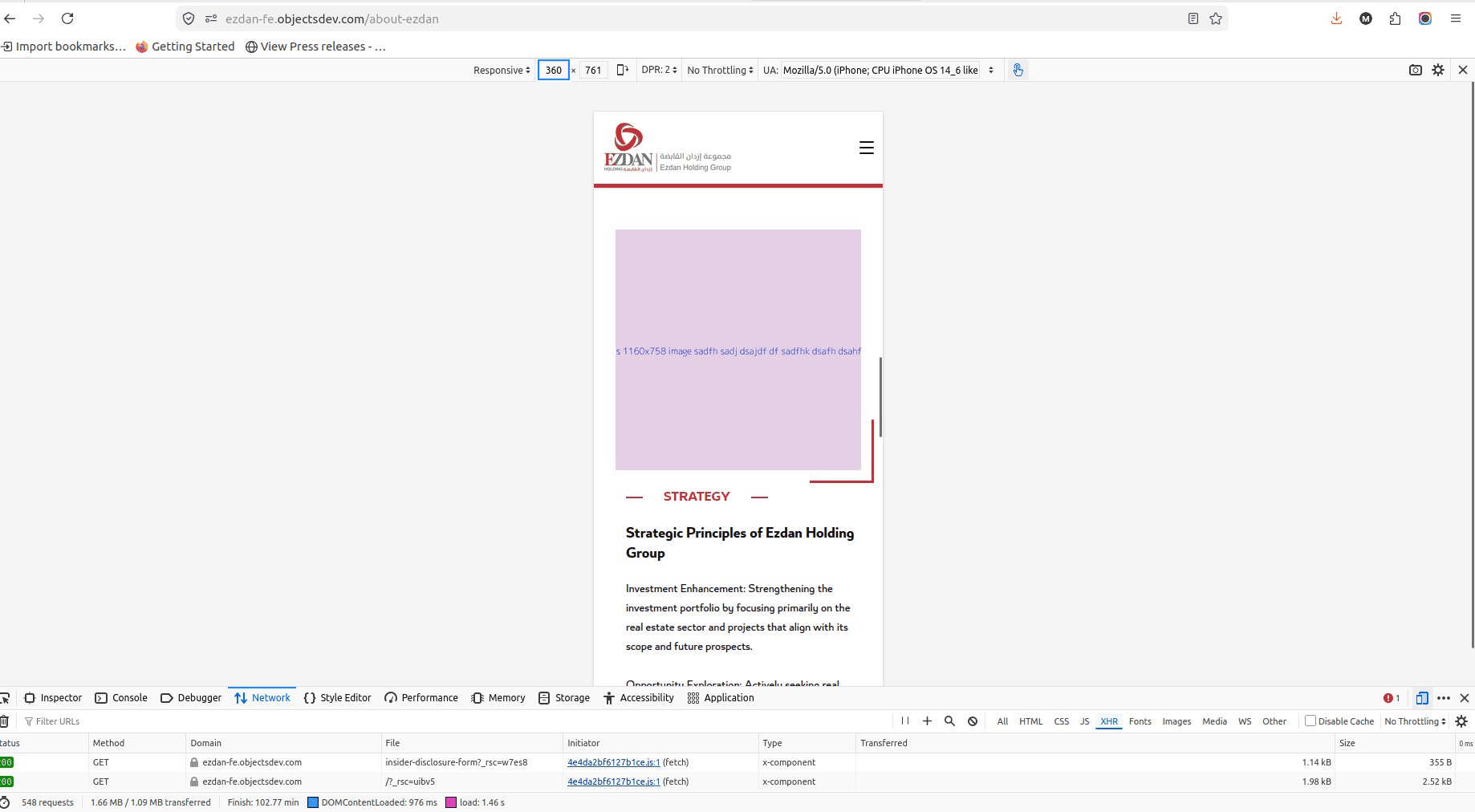This screenshot has width=1475, height=812.
Task: Open the Application tab
Action: click(721, 698)
